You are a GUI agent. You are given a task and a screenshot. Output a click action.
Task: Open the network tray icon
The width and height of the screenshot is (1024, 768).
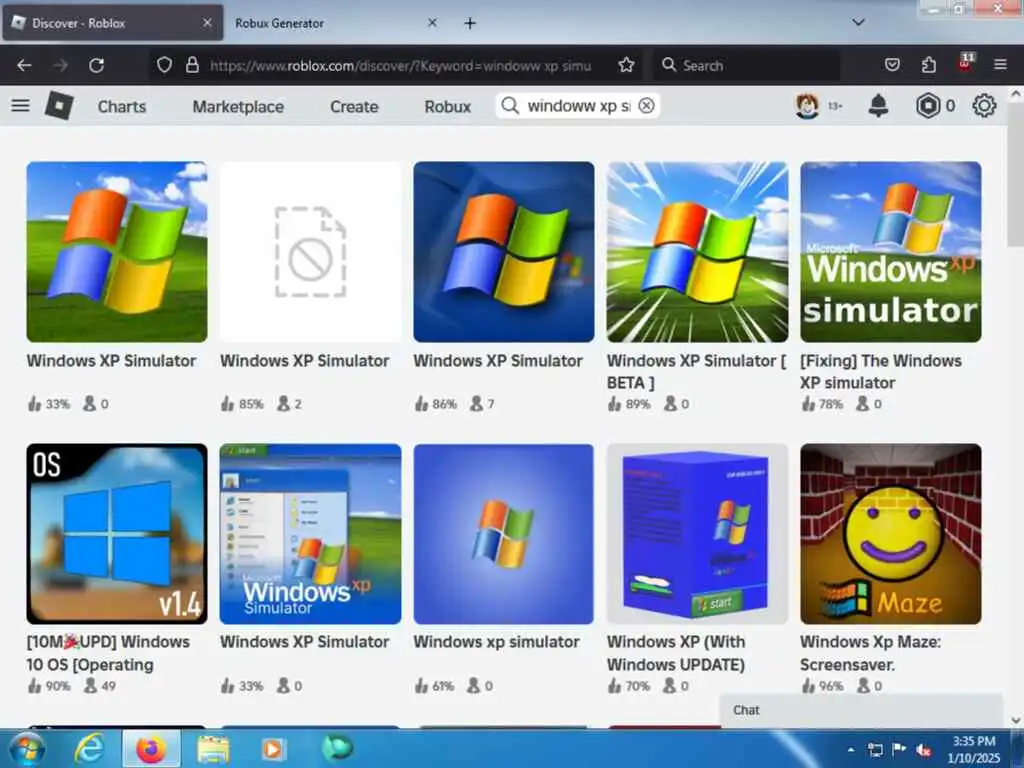coord(875,750)
